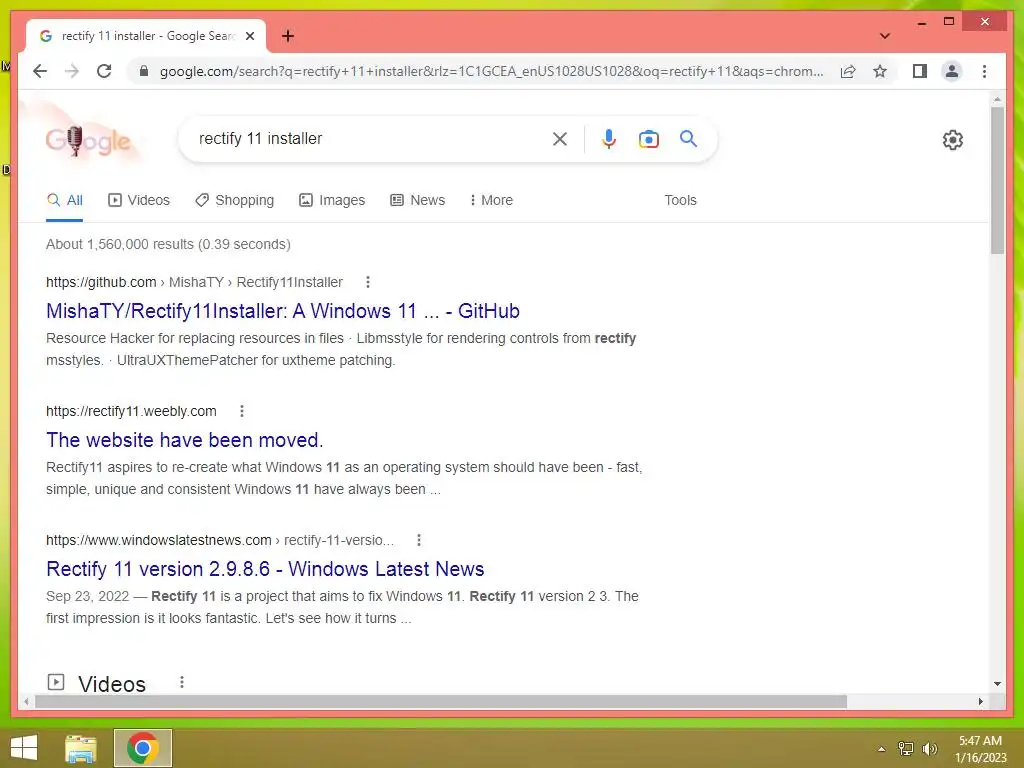1024x768 pixels.
Task: Click the padlock site info icon
Action: 144,71
